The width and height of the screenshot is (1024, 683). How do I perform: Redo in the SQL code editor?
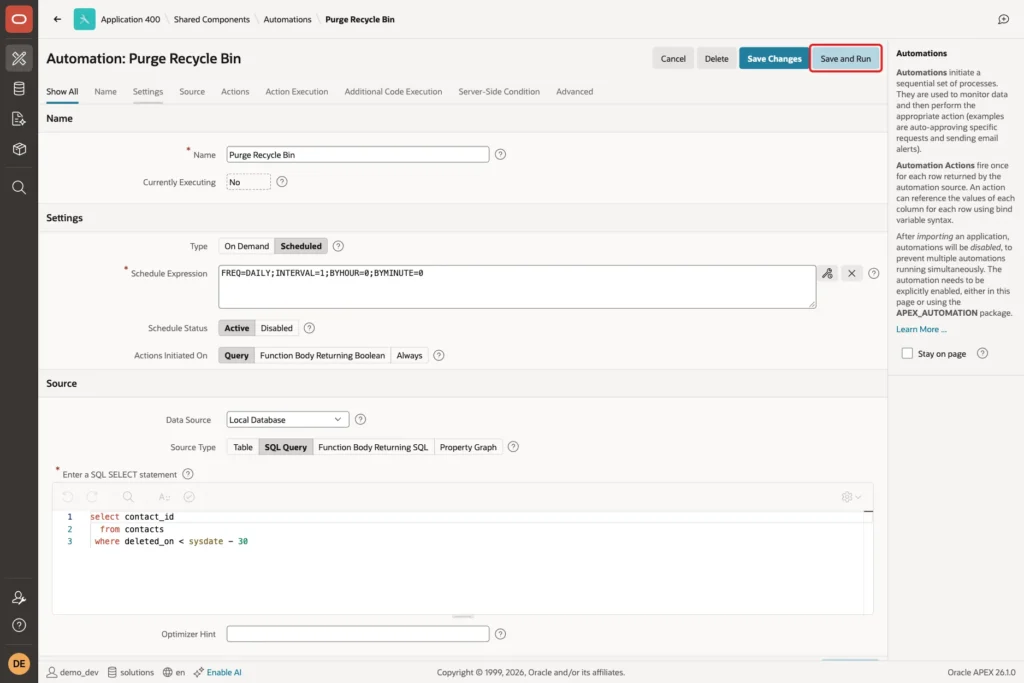[92, 497]
